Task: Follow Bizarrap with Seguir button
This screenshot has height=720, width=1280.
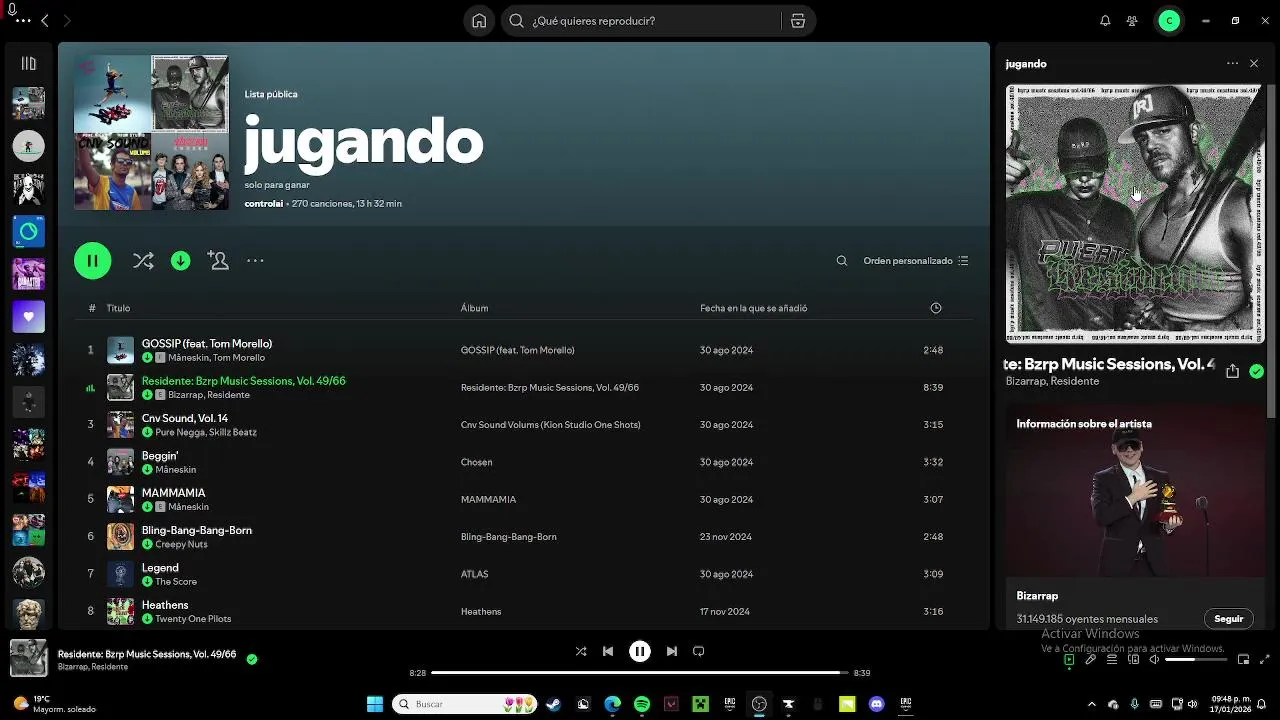Action: [1228, 619]
